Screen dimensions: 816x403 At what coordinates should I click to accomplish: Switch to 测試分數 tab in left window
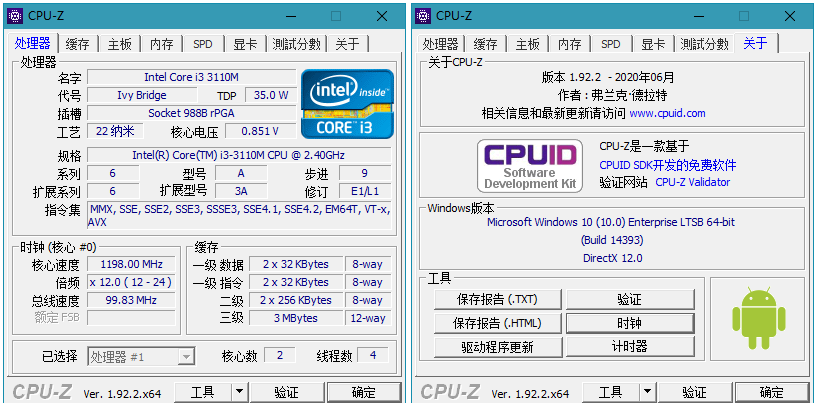(x=296, y=44)
